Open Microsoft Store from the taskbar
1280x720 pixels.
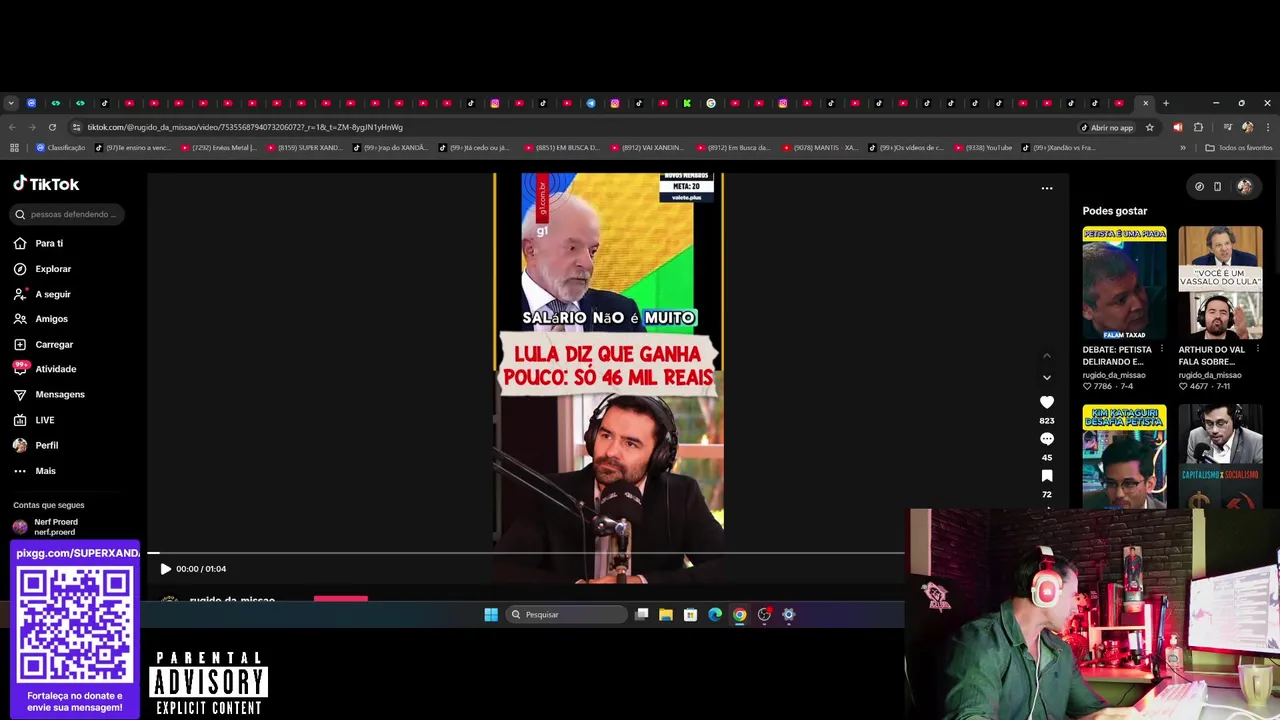coord(690,614)
